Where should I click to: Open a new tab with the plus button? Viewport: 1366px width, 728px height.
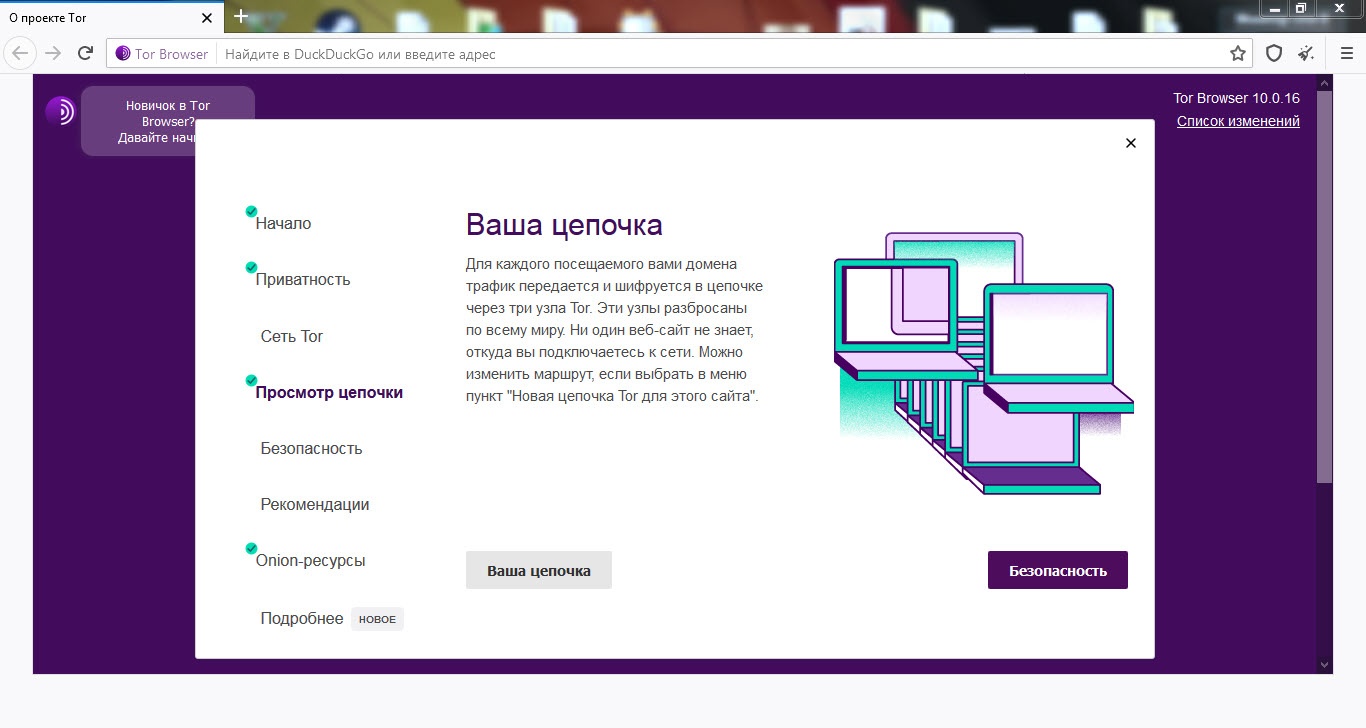239,16
